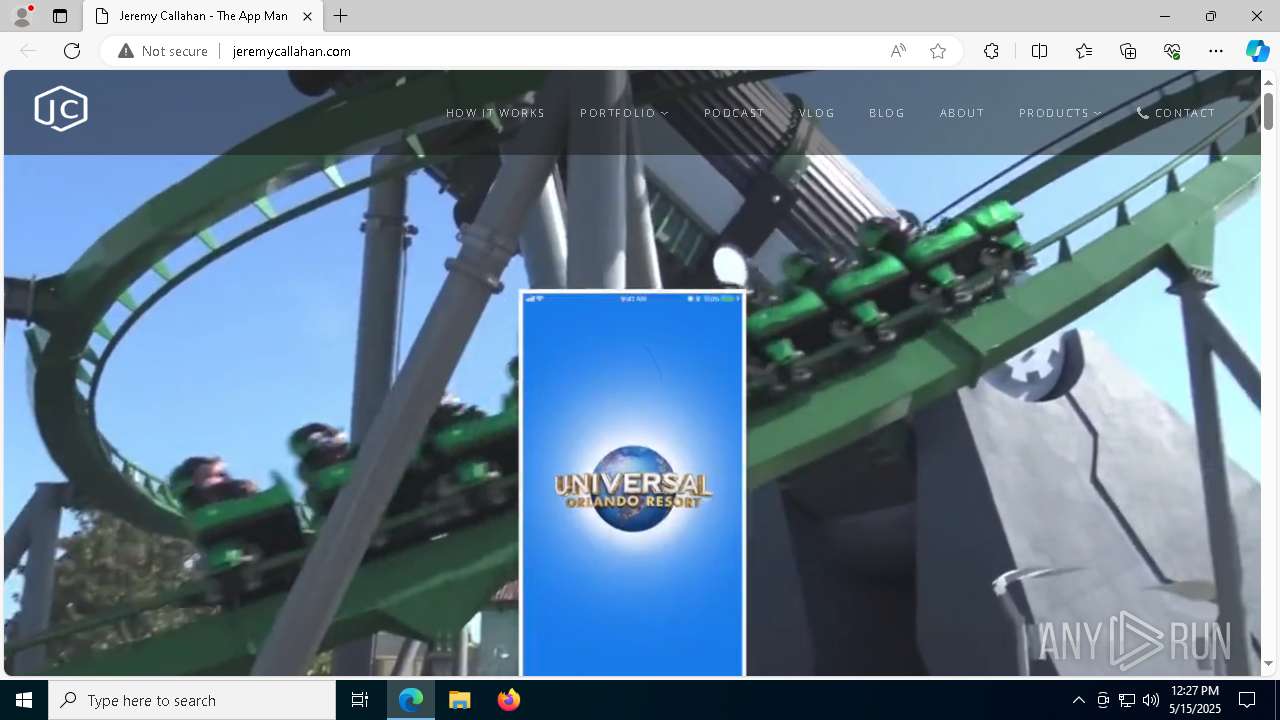
Task: Open Task View on taskbar
Action: click(360, 700)
